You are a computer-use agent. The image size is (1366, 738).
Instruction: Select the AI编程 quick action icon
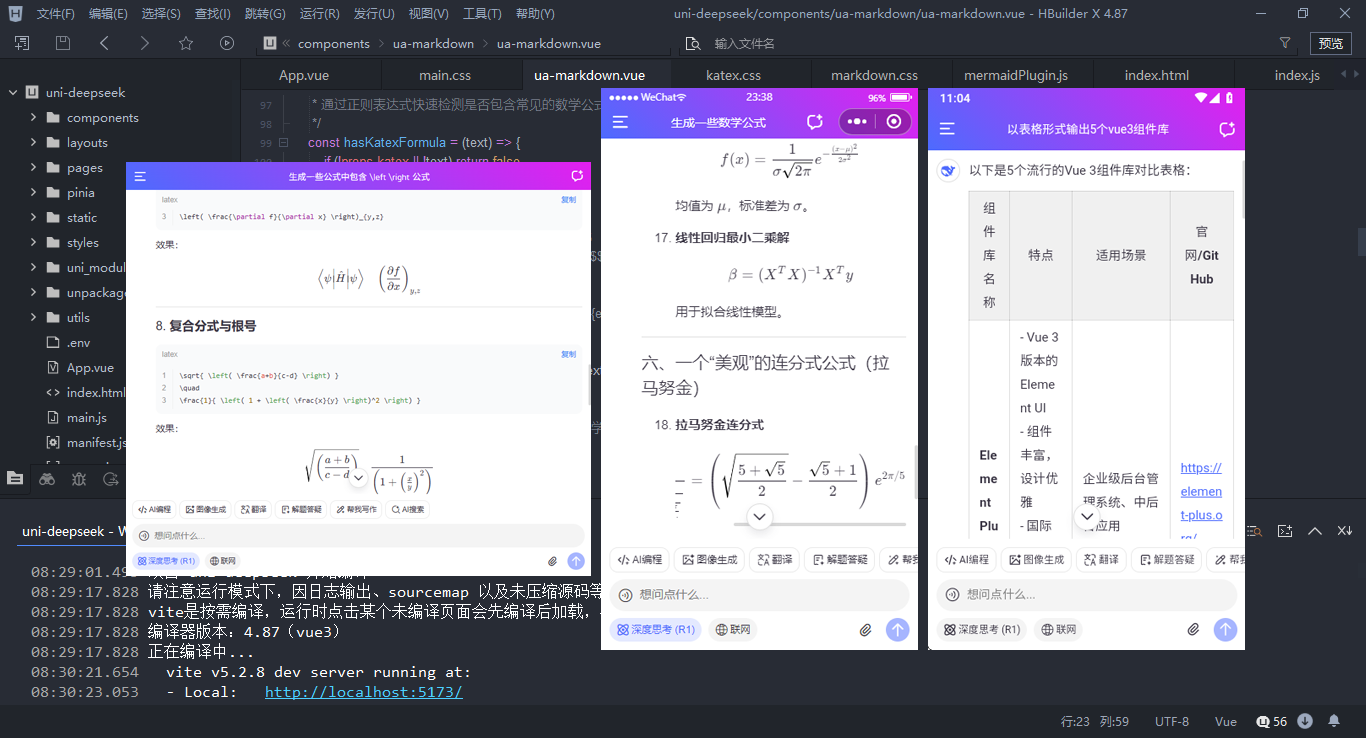click(155, 509)
